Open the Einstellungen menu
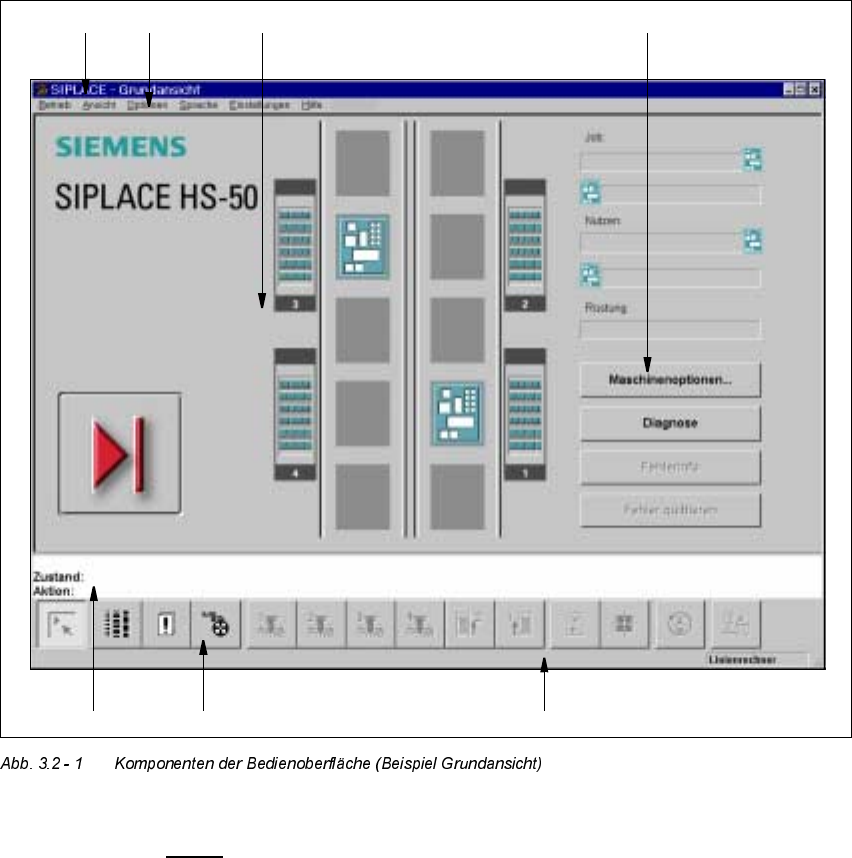This screenshot has width=852, height=858. coord(259,105)
